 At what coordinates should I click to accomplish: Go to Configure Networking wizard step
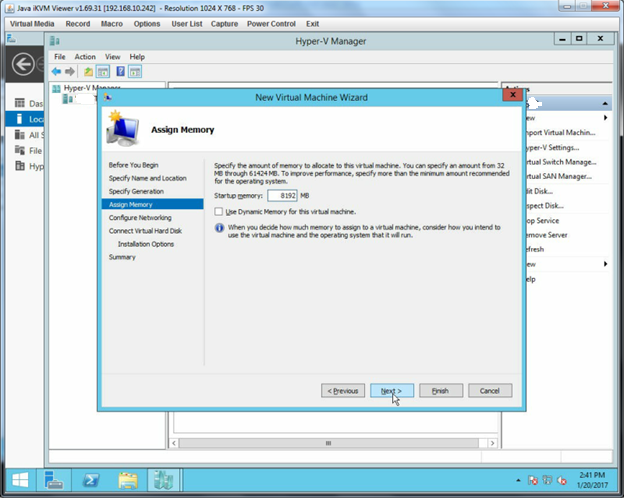click(140, 217)
